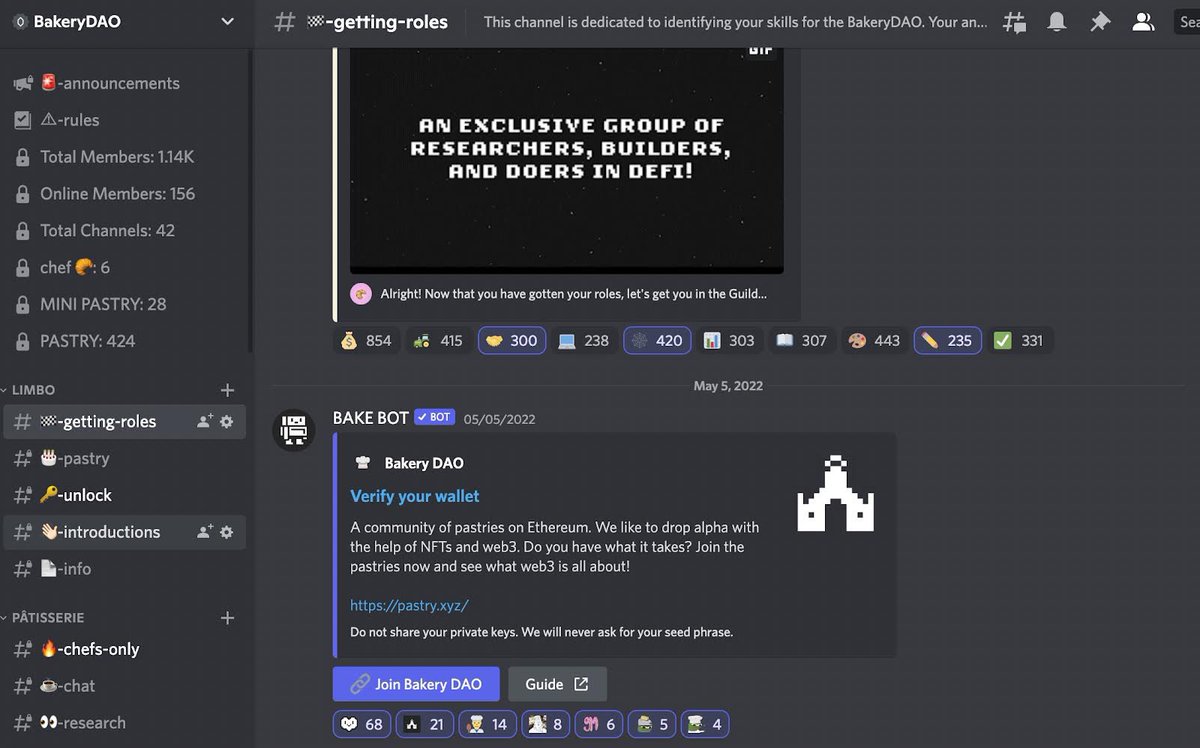Add a channel to PÂTISSERIE category

pos(227,618)
